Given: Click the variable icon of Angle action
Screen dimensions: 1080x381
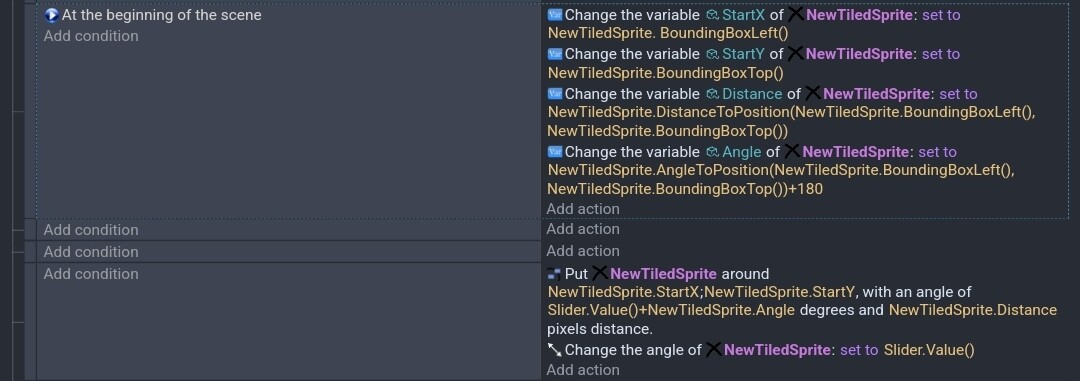Looking at the screenshot, I should pos(555,152).
